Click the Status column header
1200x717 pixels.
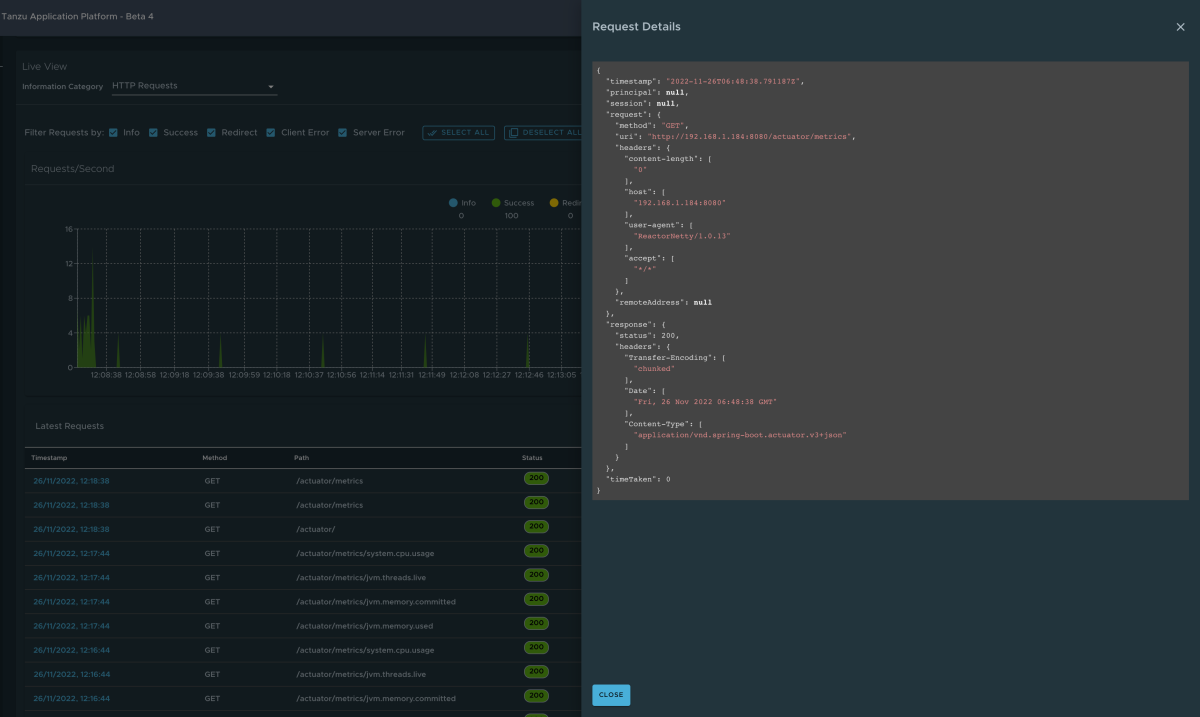530,457
